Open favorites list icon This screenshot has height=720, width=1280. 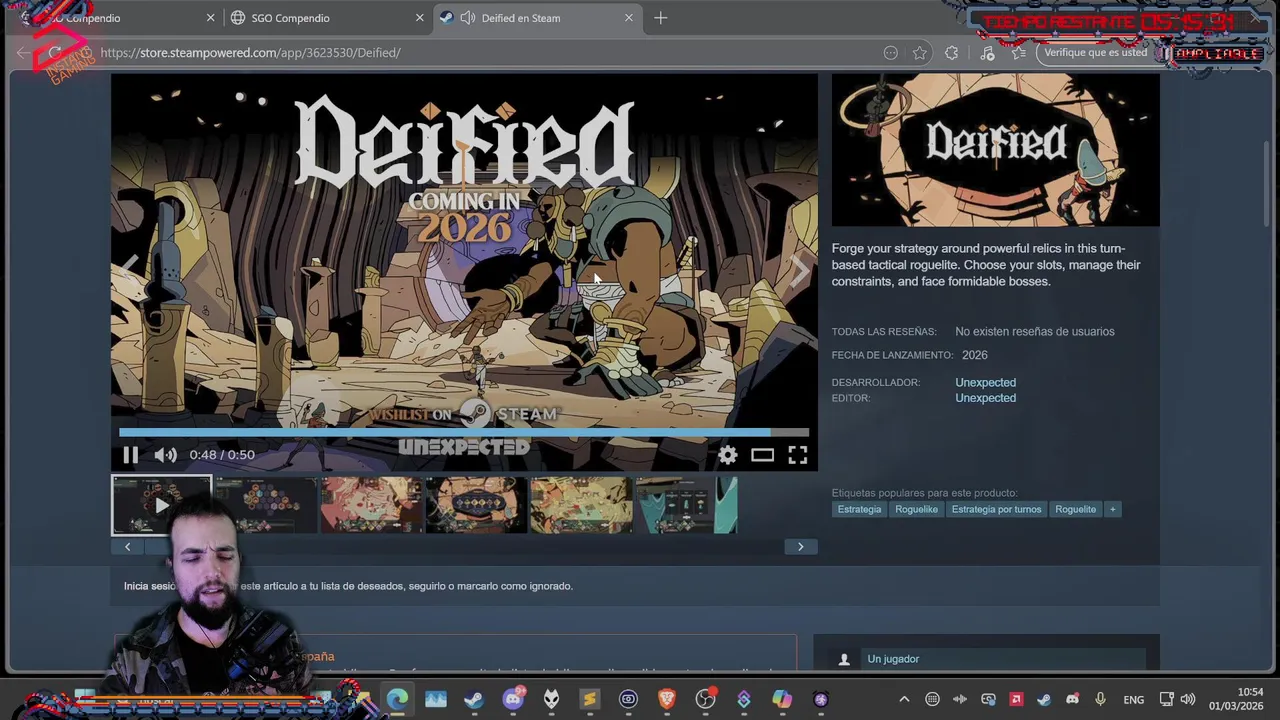[x=1018, y=53]
